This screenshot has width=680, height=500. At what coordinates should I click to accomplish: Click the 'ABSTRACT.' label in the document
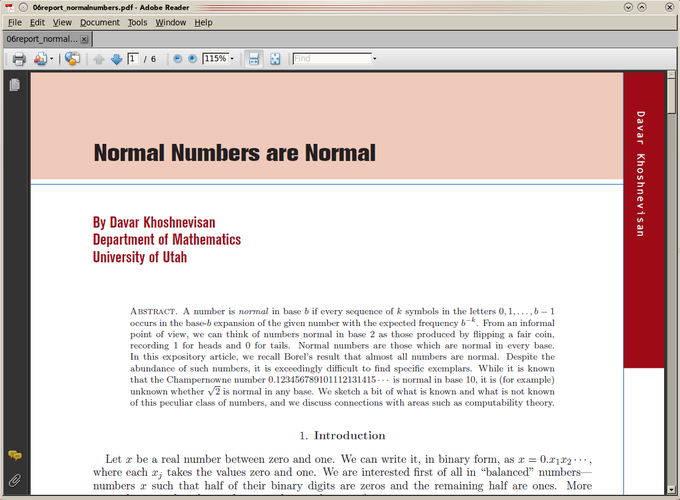pos(153,311)
